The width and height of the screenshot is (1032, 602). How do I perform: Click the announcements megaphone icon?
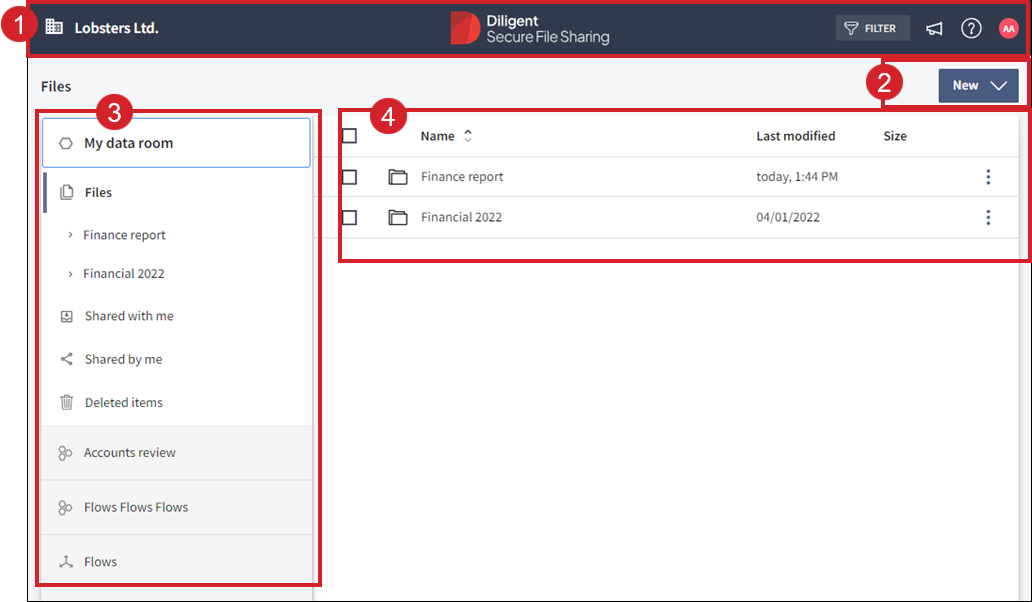pos(934,28)
